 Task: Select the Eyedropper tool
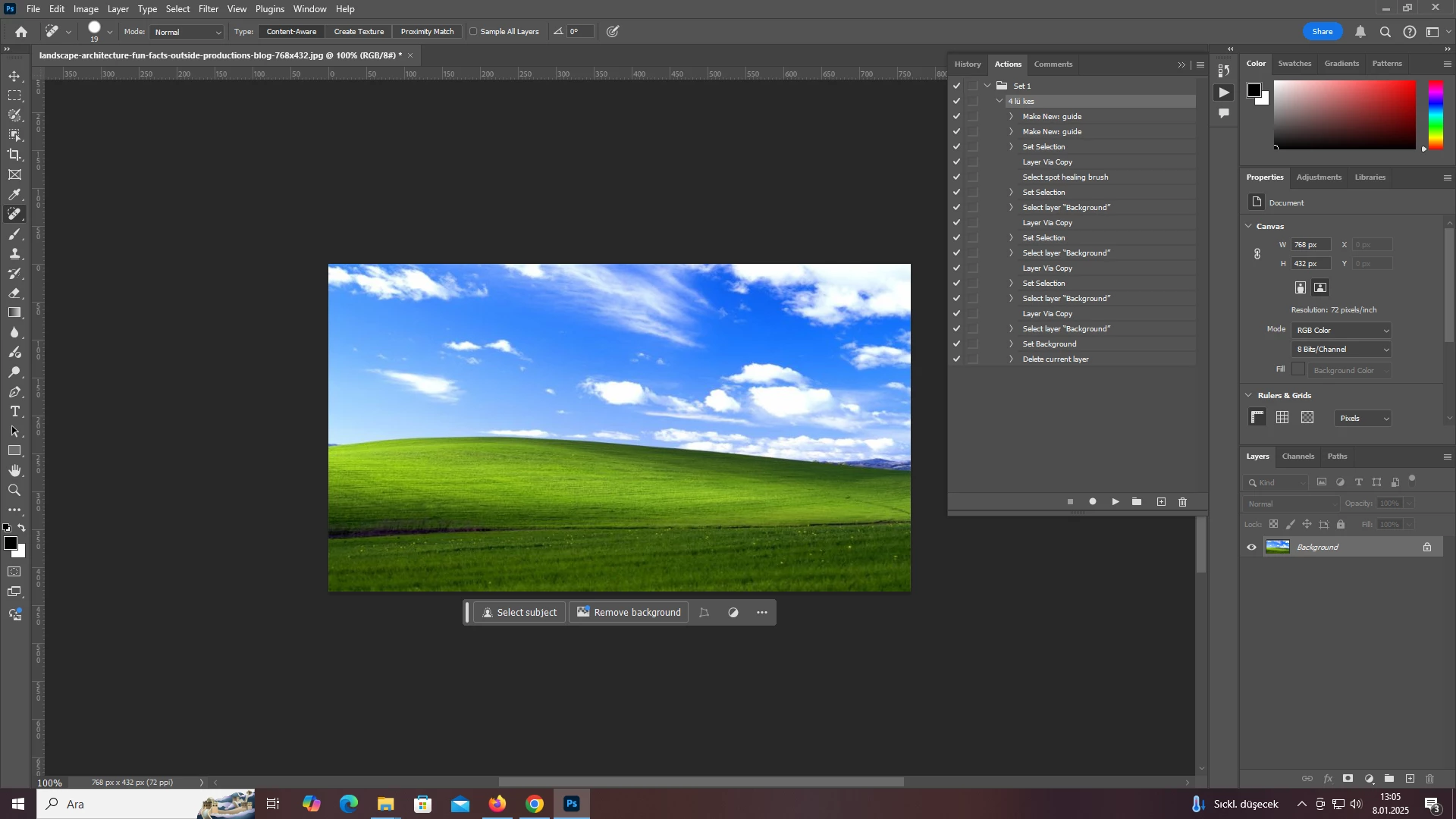pyautogui.click(x=14, y=195)
